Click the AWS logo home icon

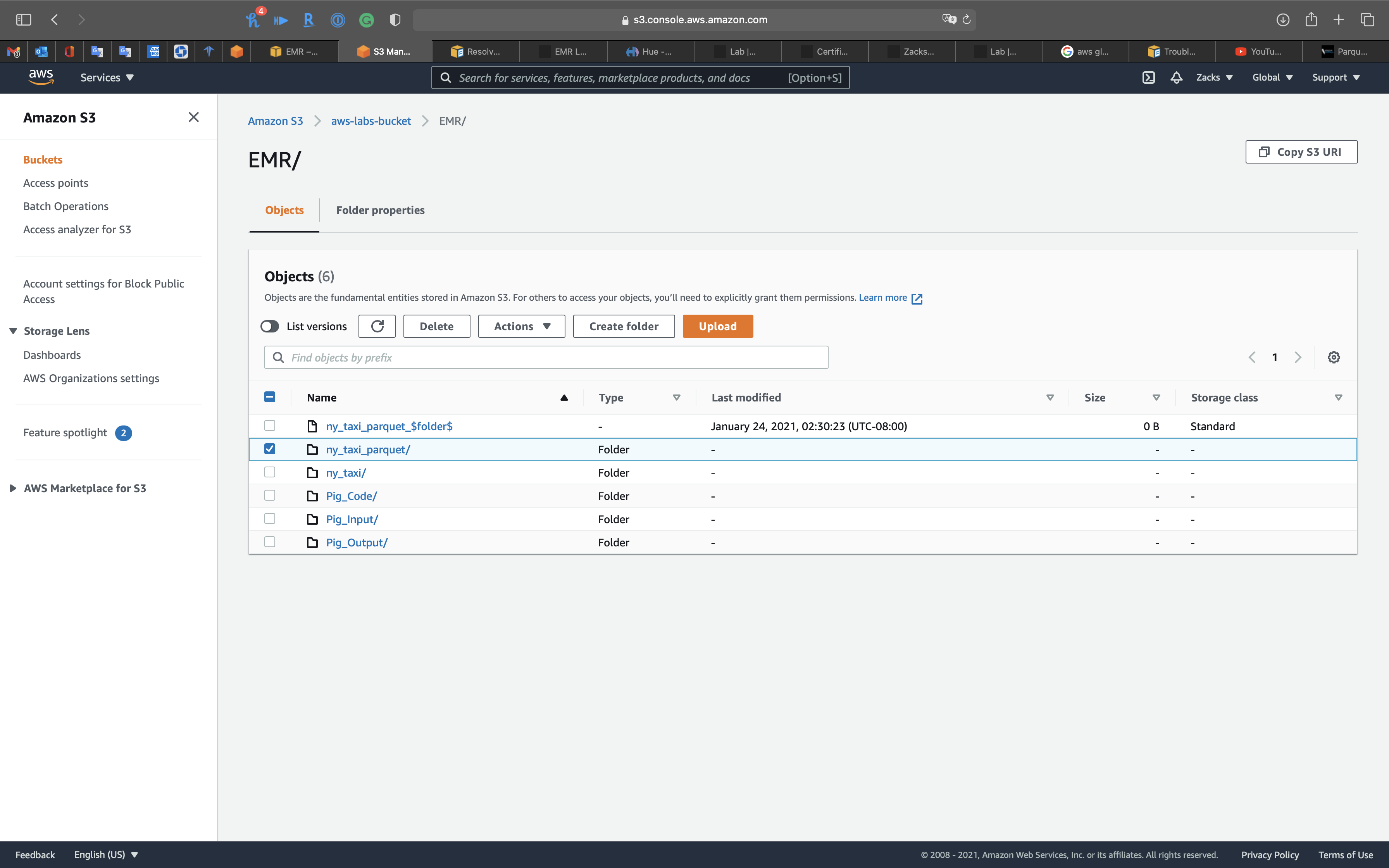pos(41,77)
